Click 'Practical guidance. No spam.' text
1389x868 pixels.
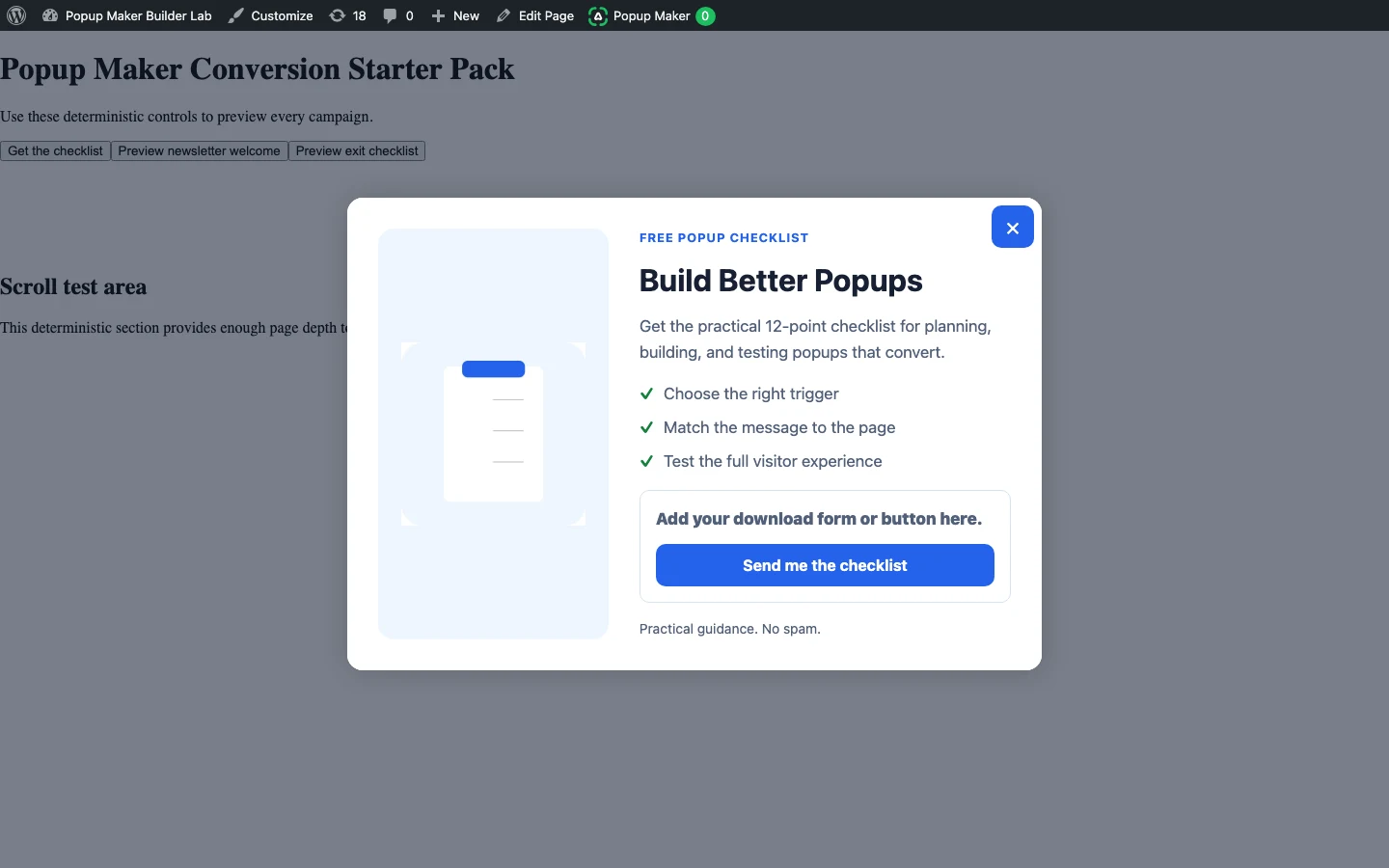(730, 629)
